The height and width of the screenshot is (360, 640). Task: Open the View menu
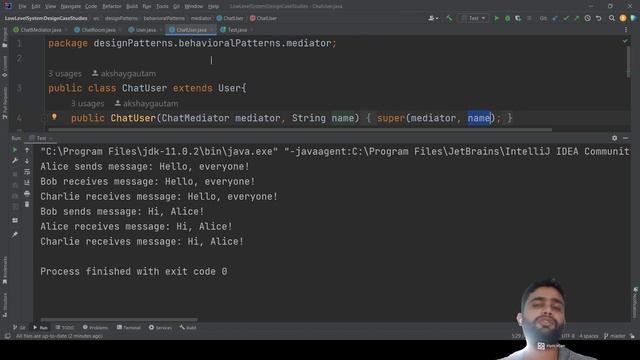tap(50, 7)
